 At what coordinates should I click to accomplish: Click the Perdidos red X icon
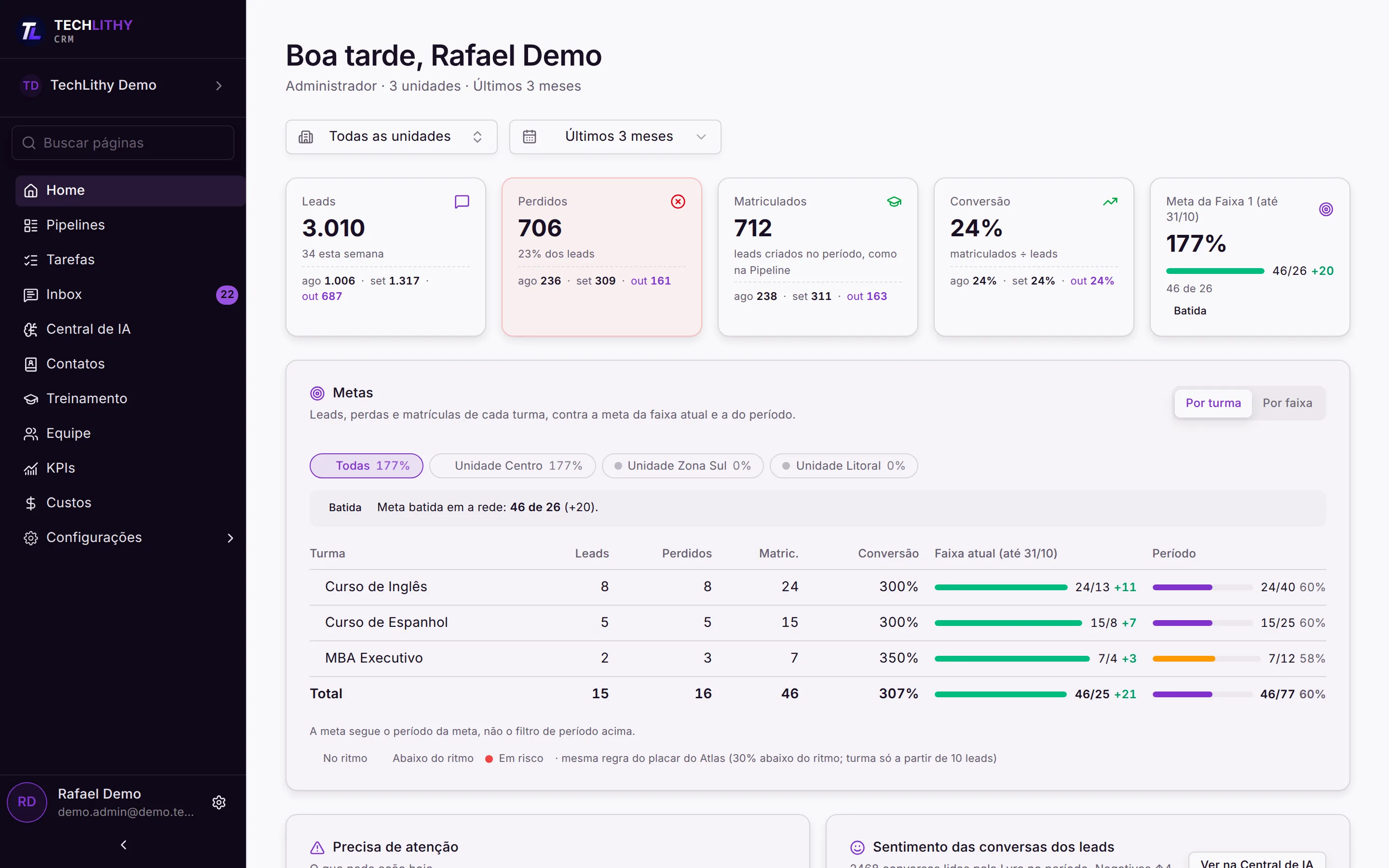(678, 202)
